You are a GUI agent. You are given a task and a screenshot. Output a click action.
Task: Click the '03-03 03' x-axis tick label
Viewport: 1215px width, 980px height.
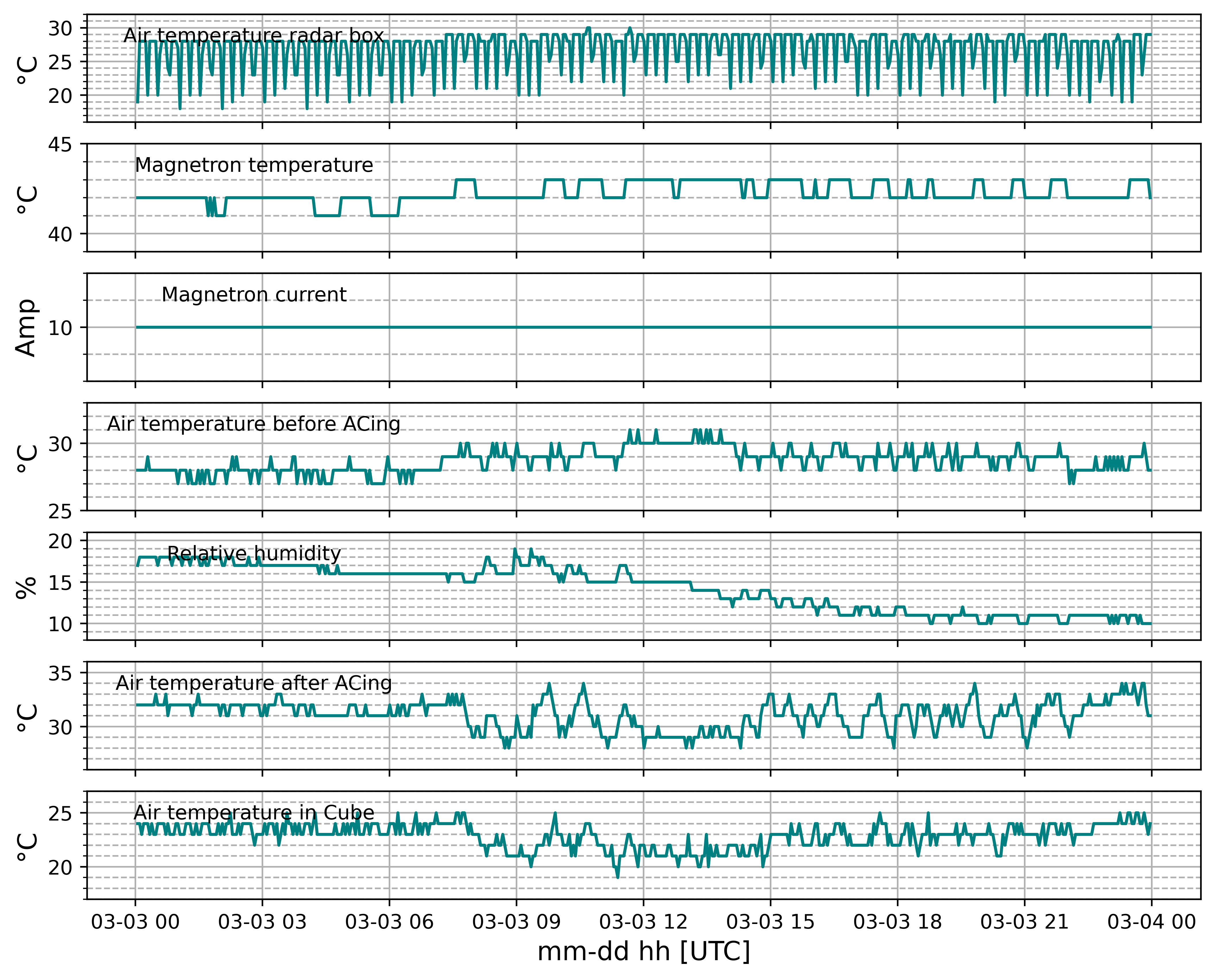(x=262, y=922)
